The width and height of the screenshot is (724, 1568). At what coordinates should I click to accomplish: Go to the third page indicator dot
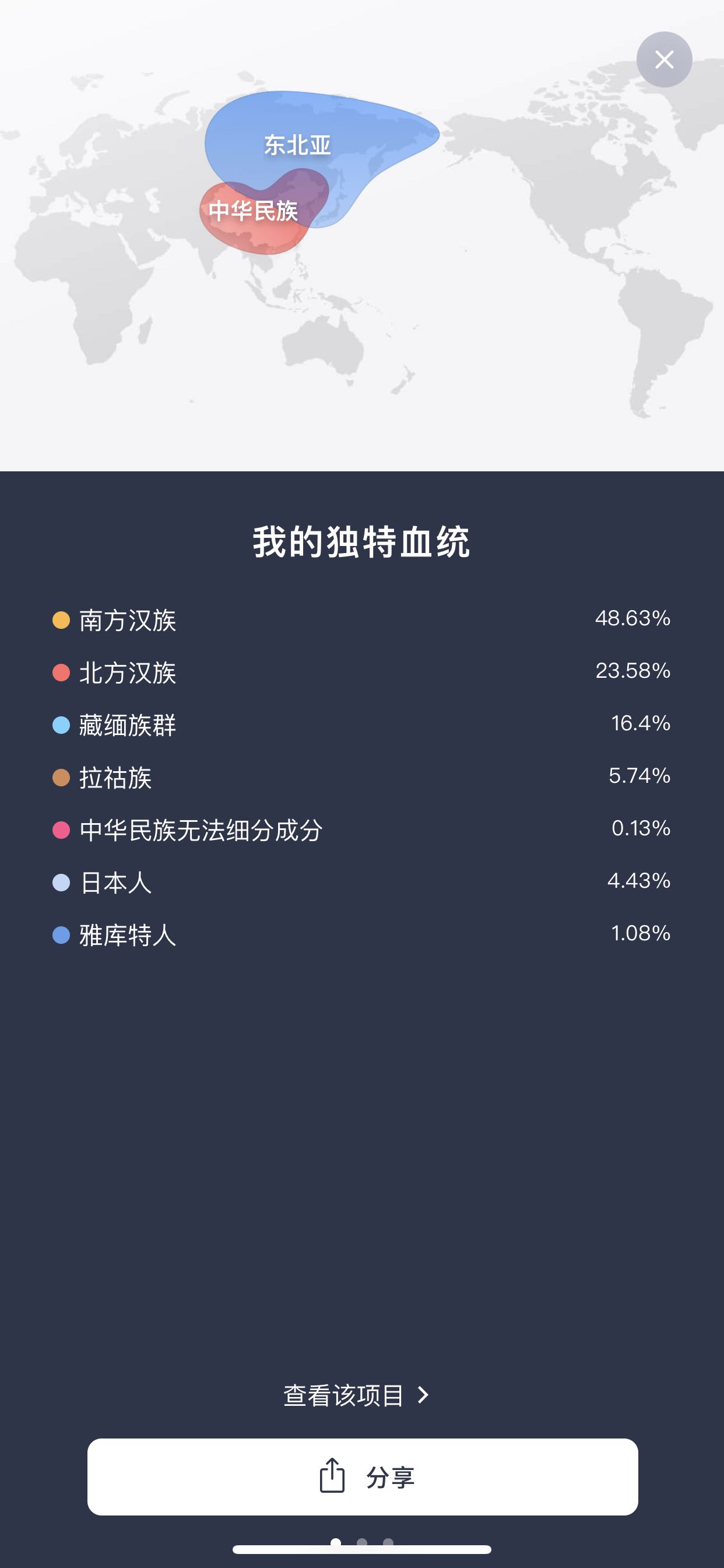tap(388, 1542)
